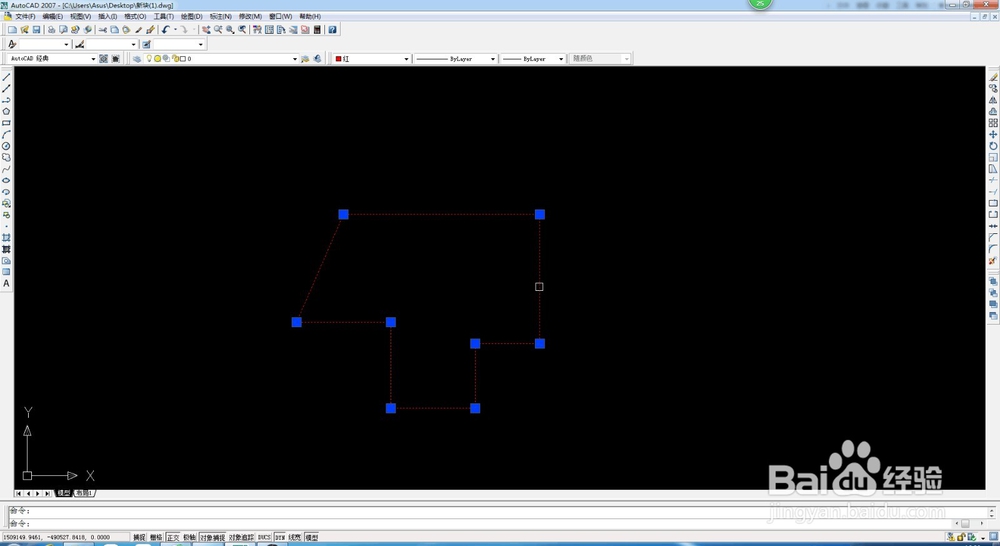Open the 编辑(E) menu
Screen dimensions: 1000x546
[52, 17]
